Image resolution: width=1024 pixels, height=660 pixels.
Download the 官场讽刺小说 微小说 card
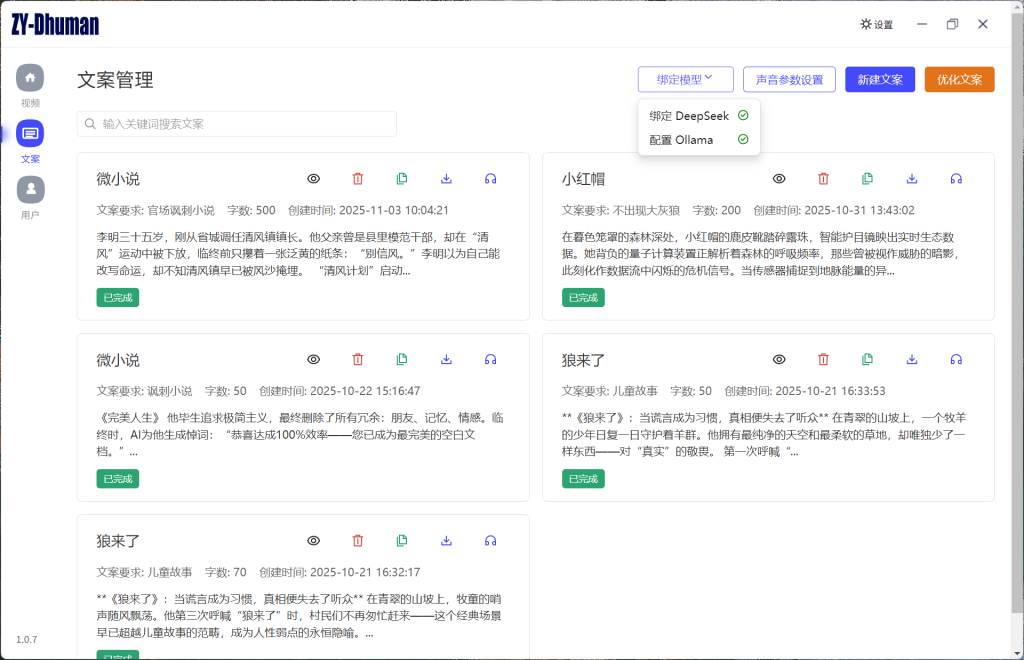pyautogui.click(x=446, y=179)
